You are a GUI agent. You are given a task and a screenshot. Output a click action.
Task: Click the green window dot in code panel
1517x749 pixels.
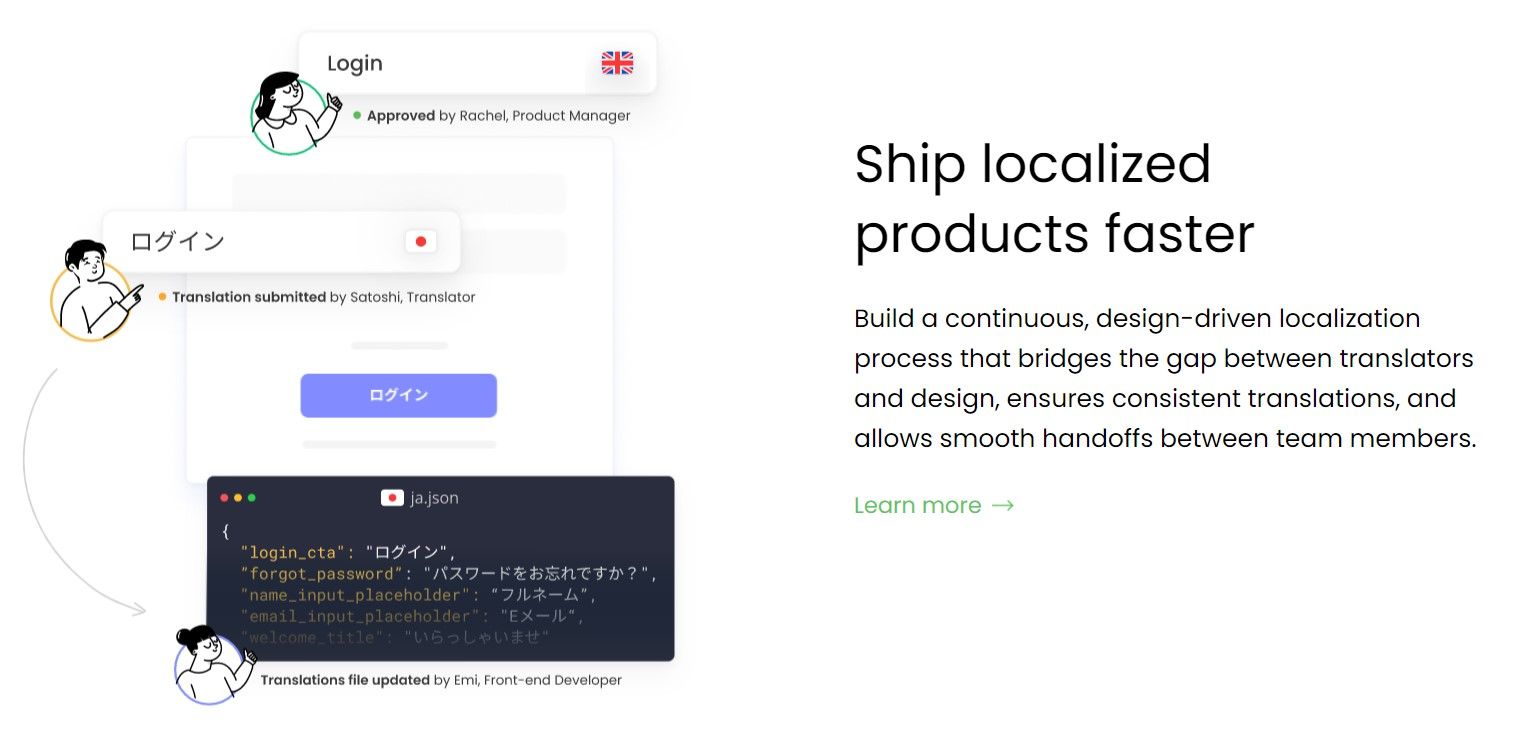click(x=252, y=498)
